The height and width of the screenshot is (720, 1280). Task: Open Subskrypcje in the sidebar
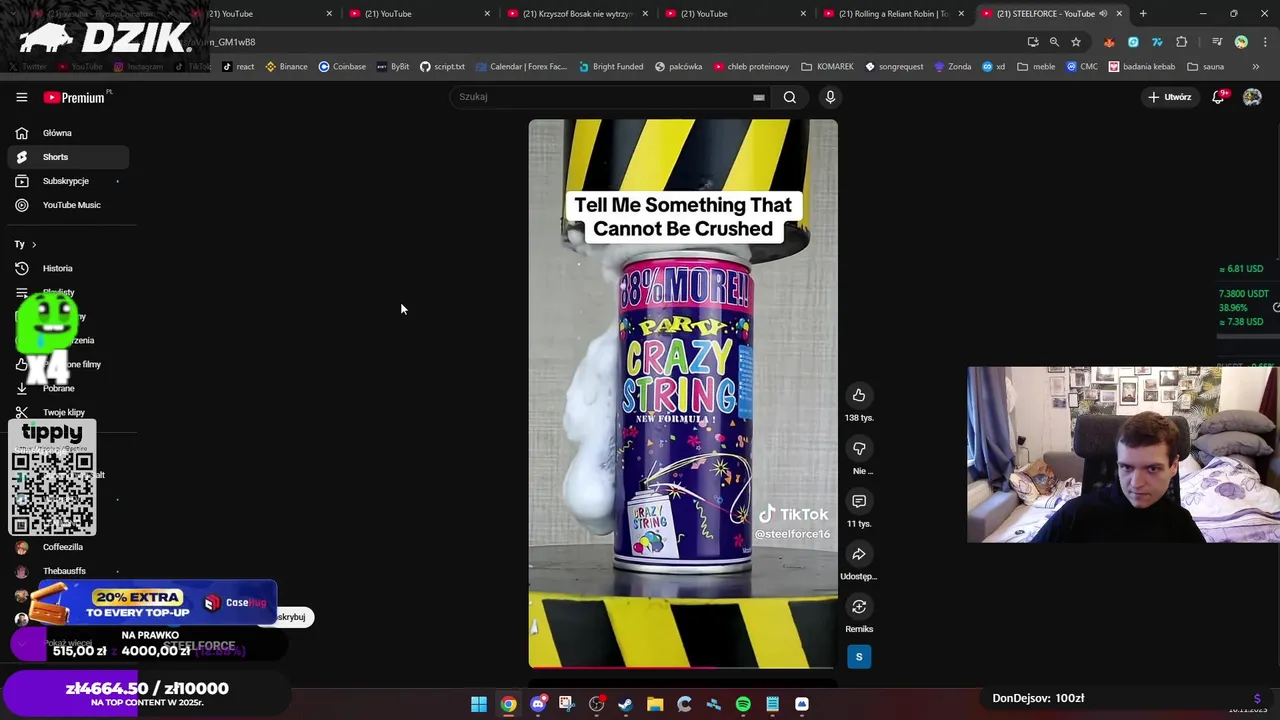(68, 181)
